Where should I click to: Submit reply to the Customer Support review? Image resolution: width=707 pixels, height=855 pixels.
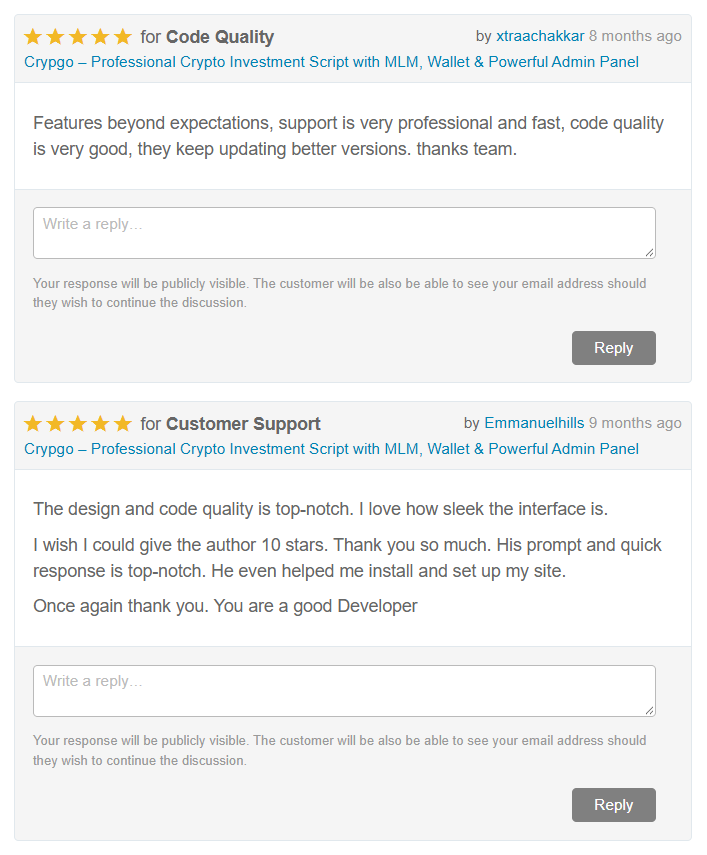point(614,805)
